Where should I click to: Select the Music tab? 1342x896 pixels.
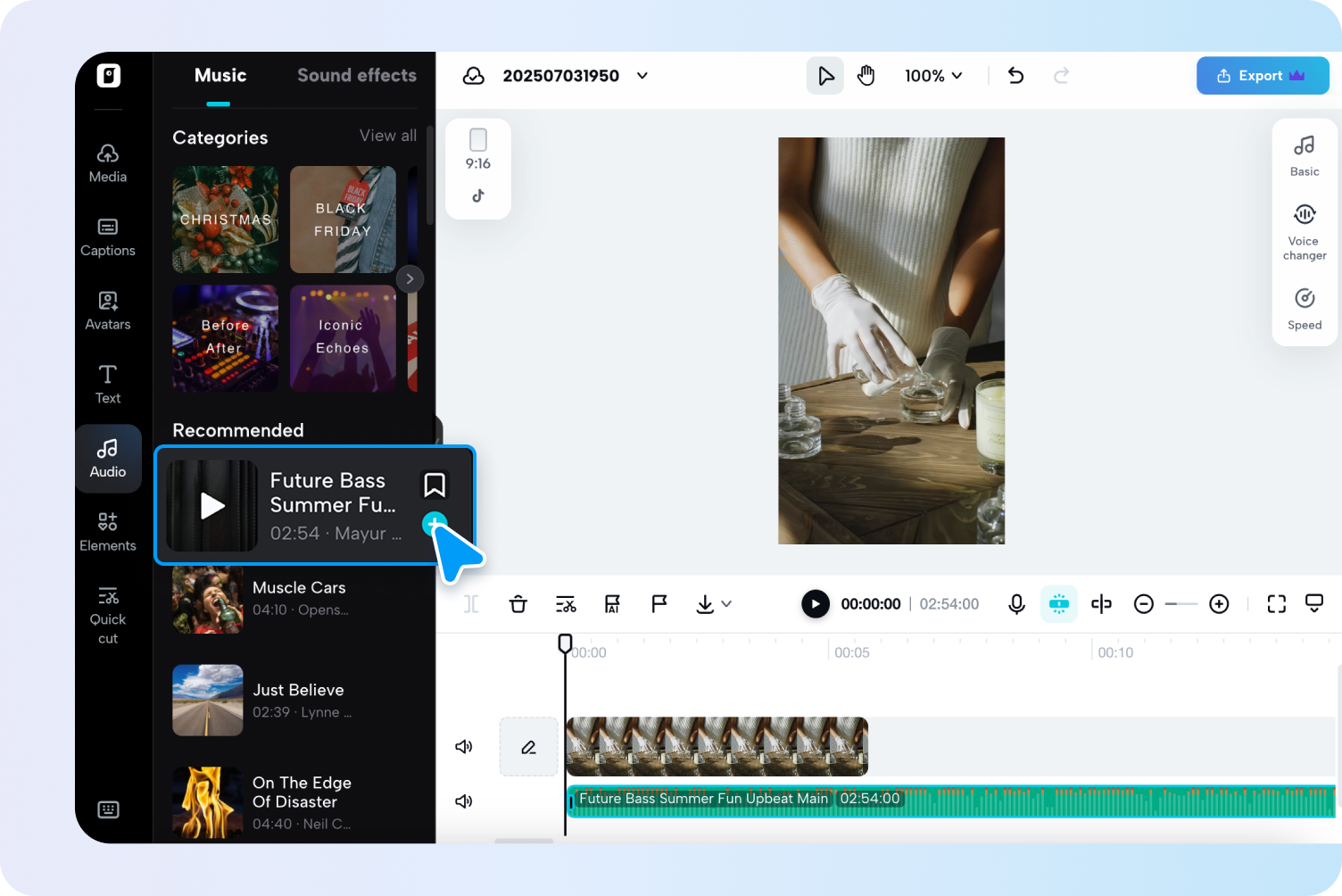220,75
